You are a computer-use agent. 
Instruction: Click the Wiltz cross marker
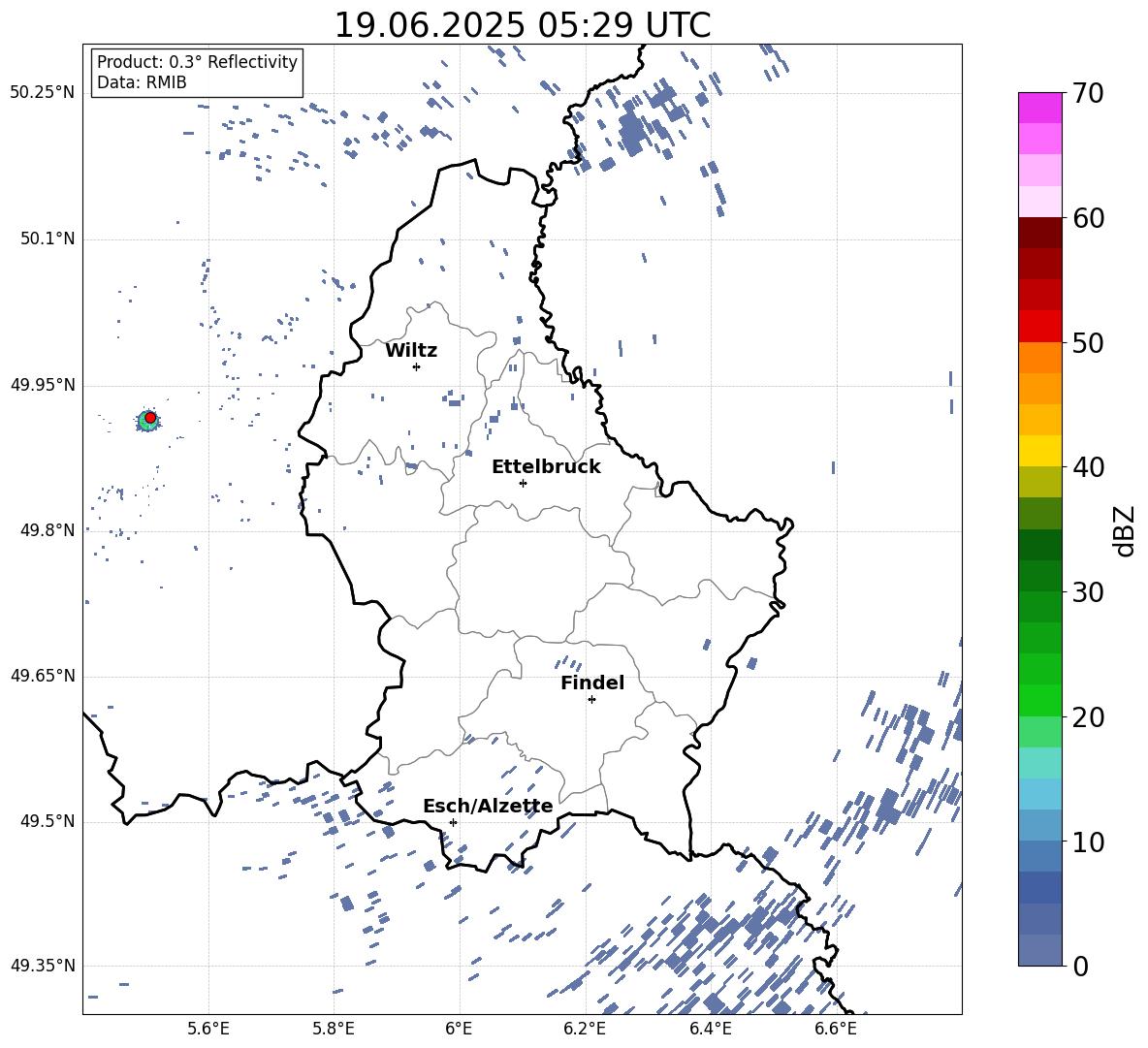click(417, 366)
